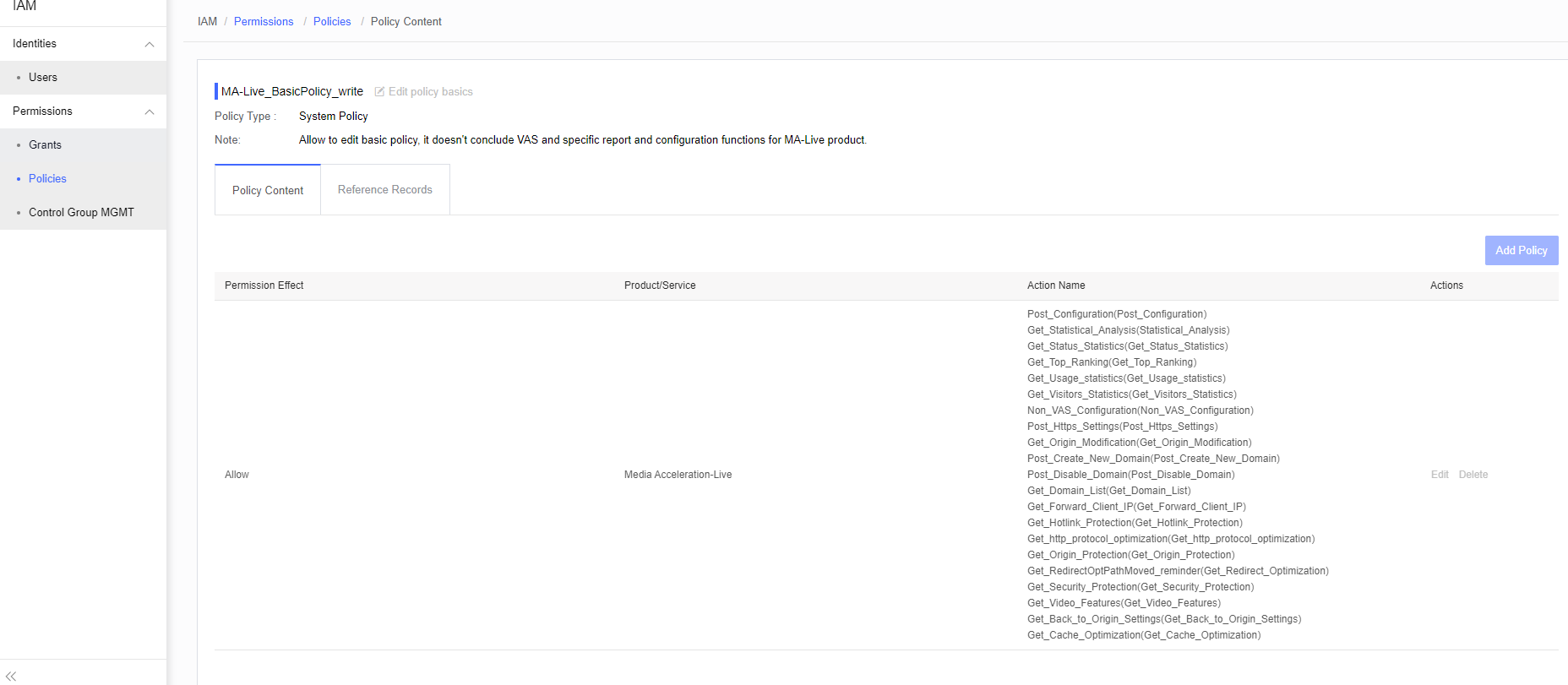Navigate to Policies via breadcrumb
The image size is (1568, 685).
click(332, 22)
